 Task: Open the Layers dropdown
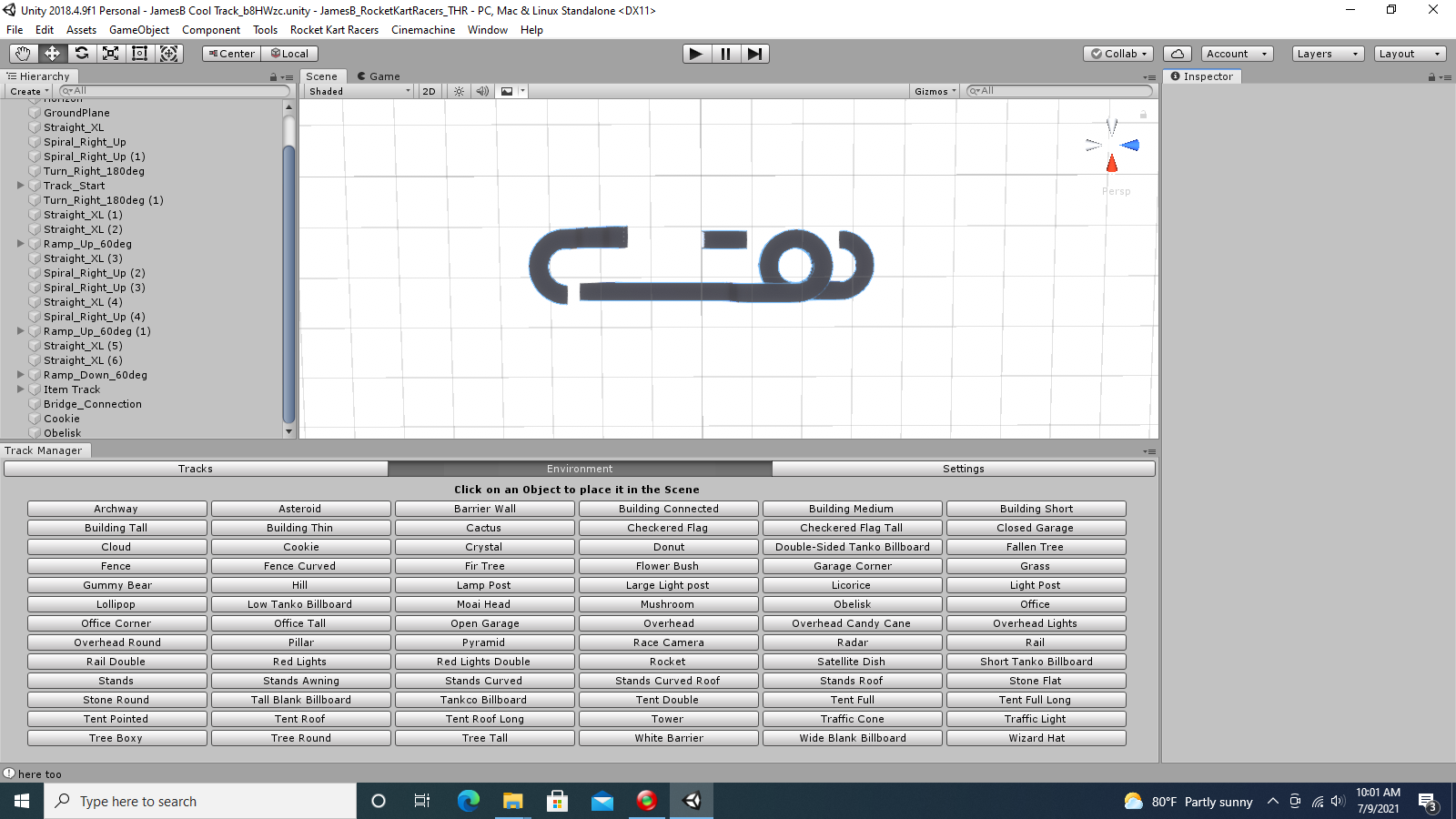(1327, 54)
